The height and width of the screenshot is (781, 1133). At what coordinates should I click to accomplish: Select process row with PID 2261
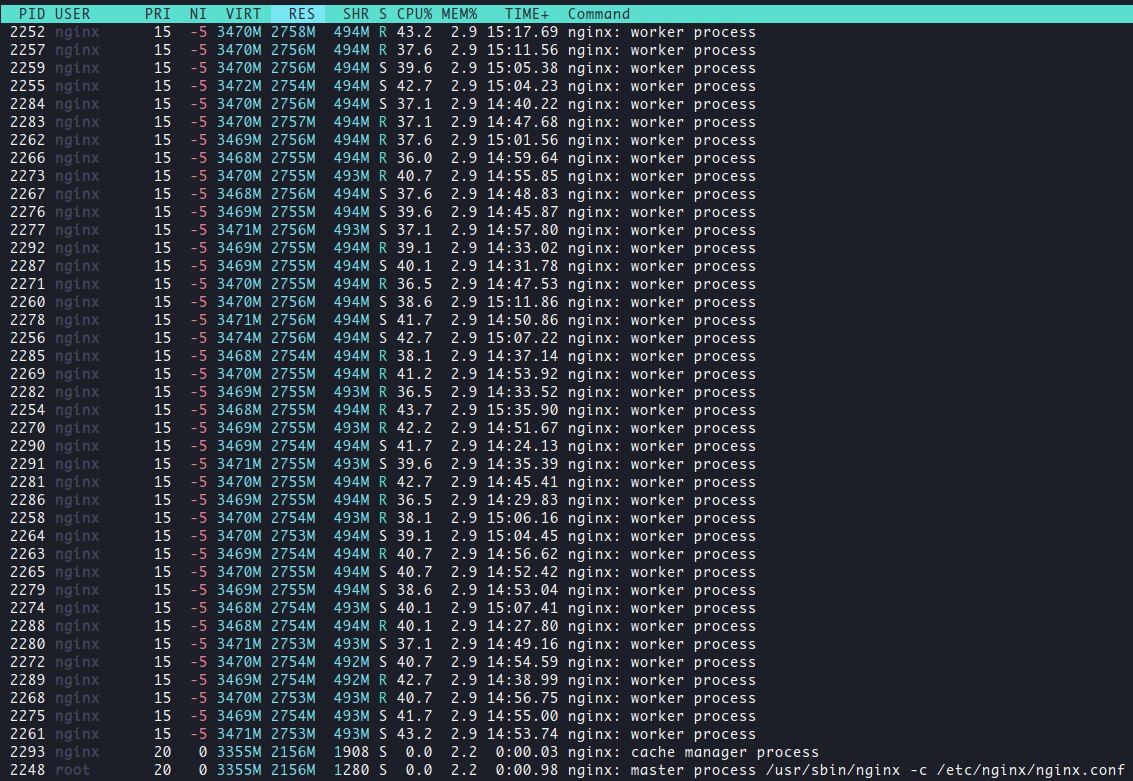pyautogui.click(x=566, y=734)
